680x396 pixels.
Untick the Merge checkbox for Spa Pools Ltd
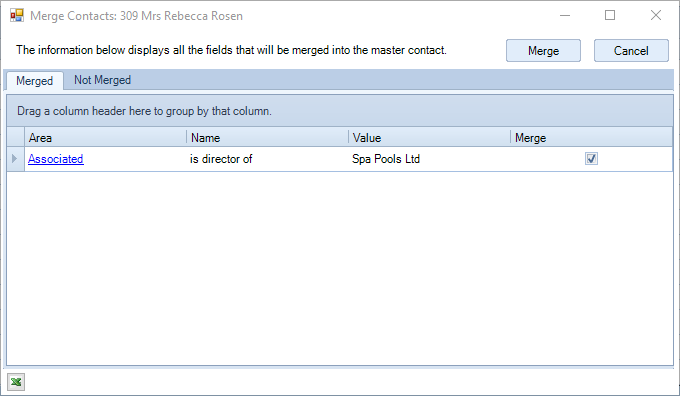click(x=591, y=159)
